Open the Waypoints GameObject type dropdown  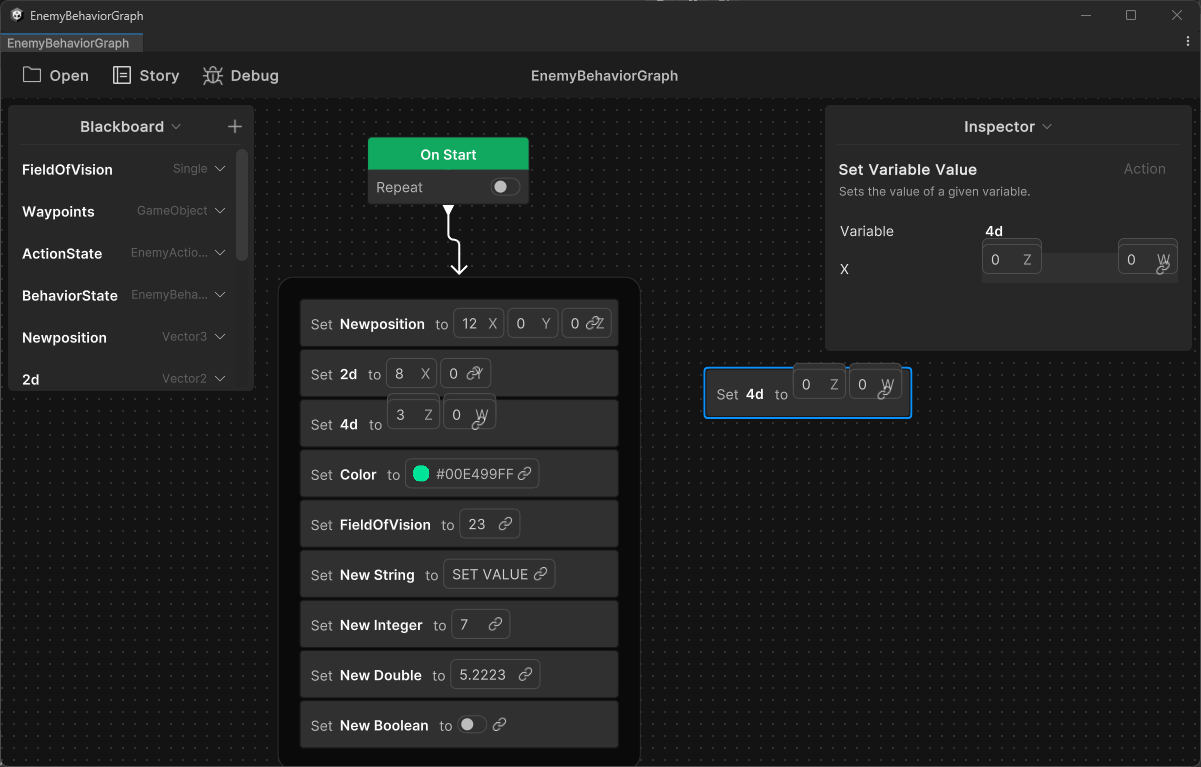(x=219, y=211)
